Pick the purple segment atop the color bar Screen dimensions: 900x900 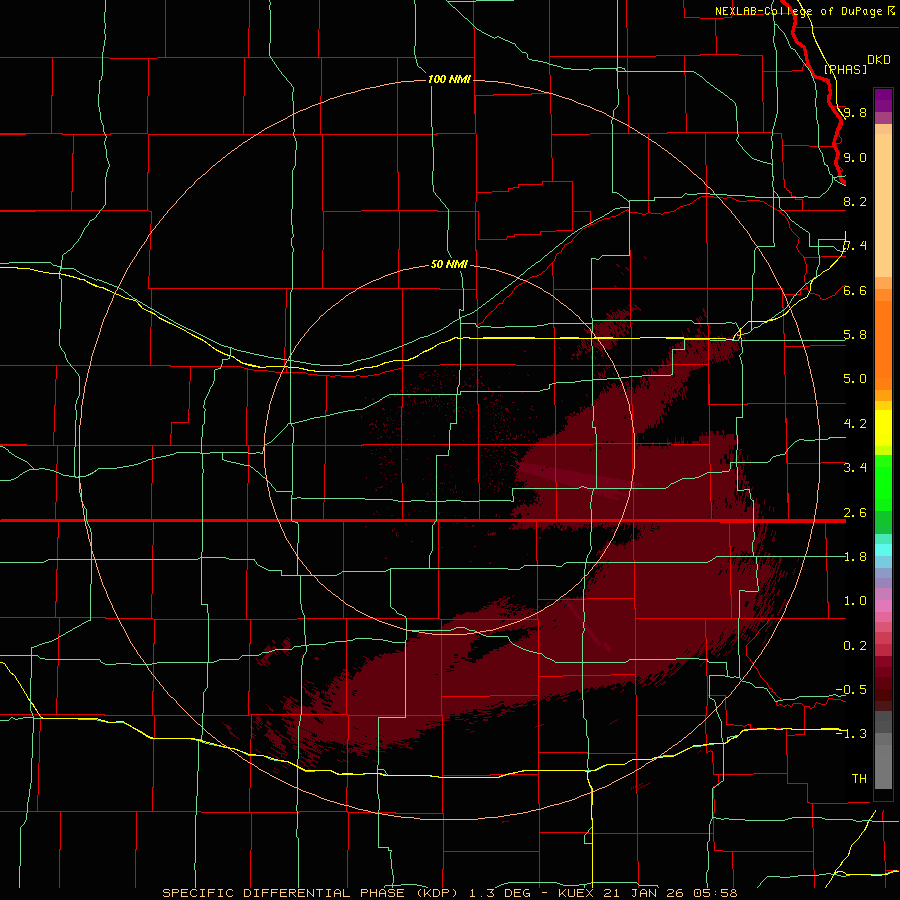pos(883,100)
